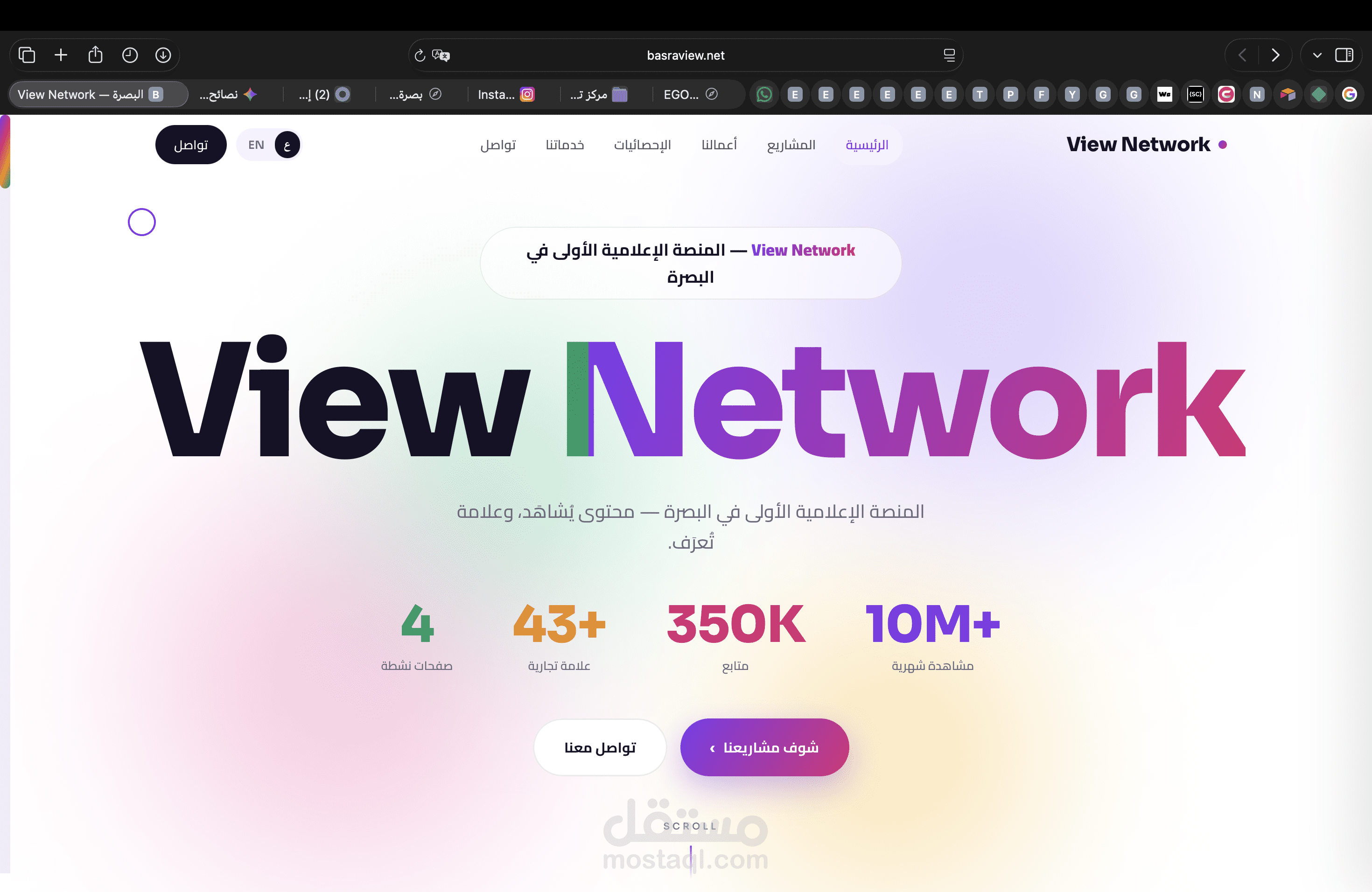The height and width of the screenshot is (892, 1372).
Task: Open the خدماتنا nav item
Action: [565, 145]
